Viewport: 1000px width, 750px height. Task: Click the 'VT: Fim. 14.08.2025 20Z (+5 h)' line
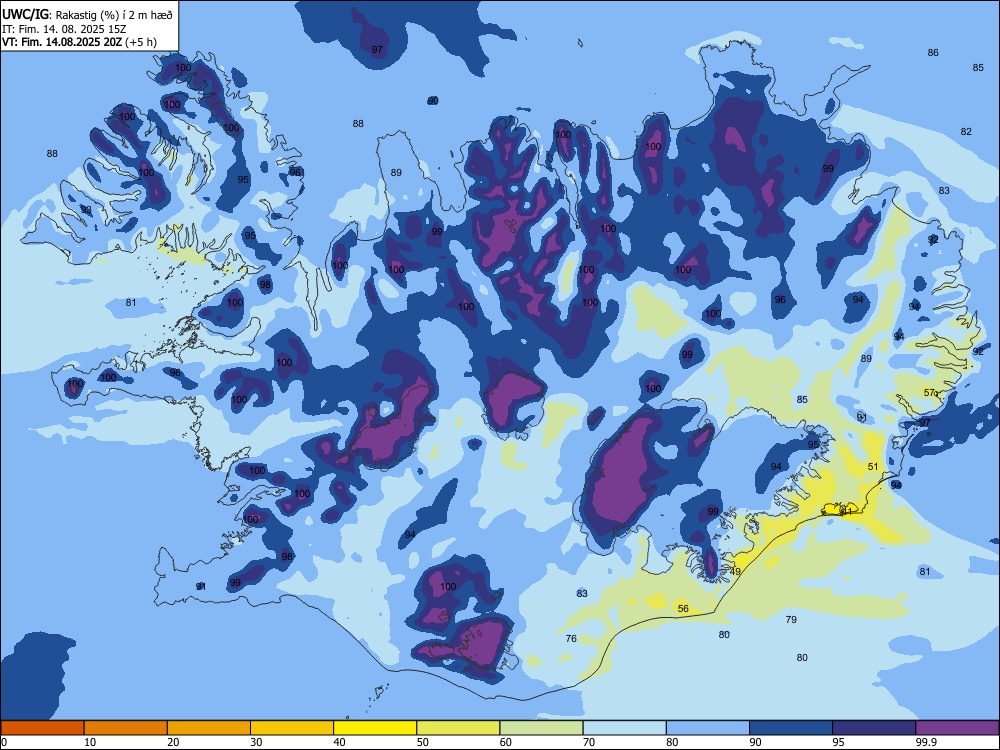[79, 42]
